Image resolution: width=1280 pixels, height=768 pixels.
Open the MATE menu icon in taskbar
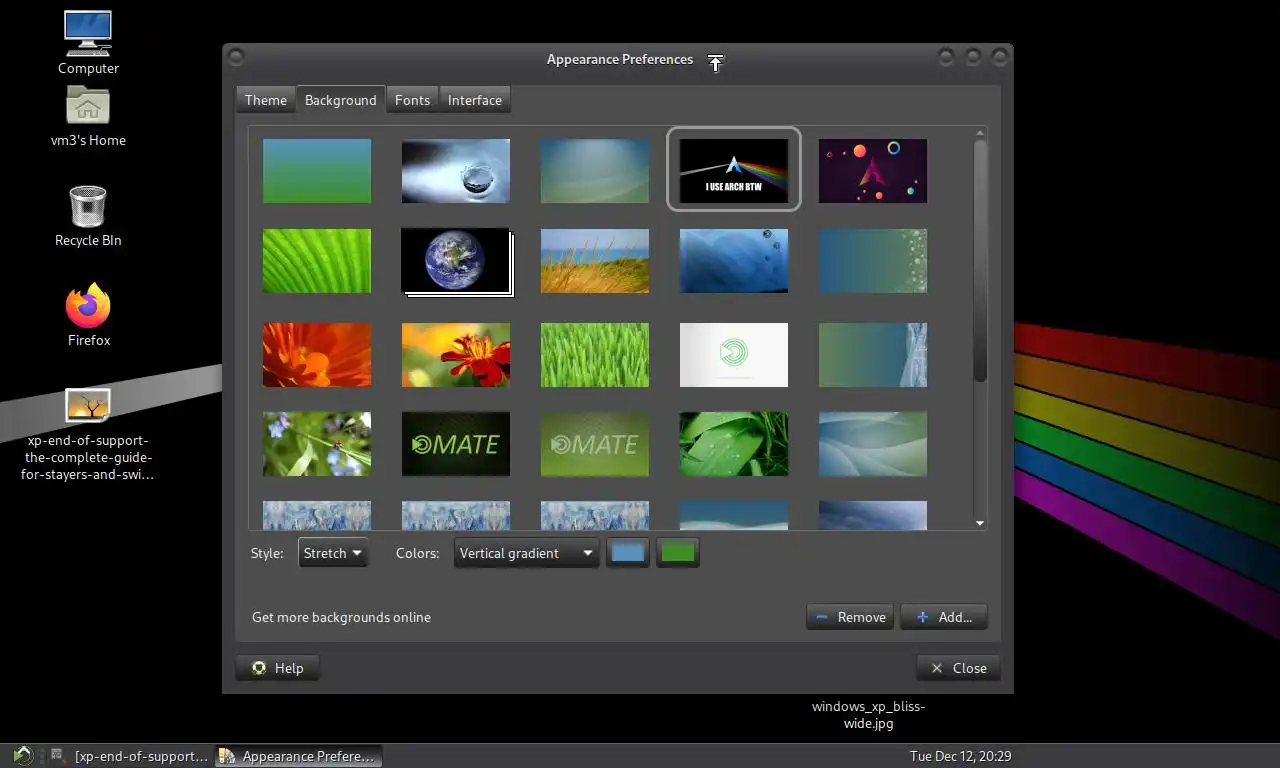23,756
